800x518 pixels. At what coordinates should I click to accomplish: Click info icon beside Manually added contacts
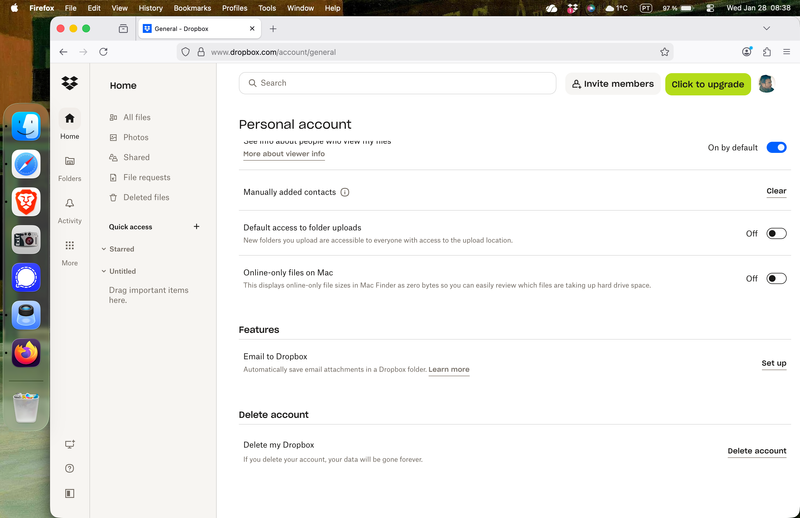[345, 192]
